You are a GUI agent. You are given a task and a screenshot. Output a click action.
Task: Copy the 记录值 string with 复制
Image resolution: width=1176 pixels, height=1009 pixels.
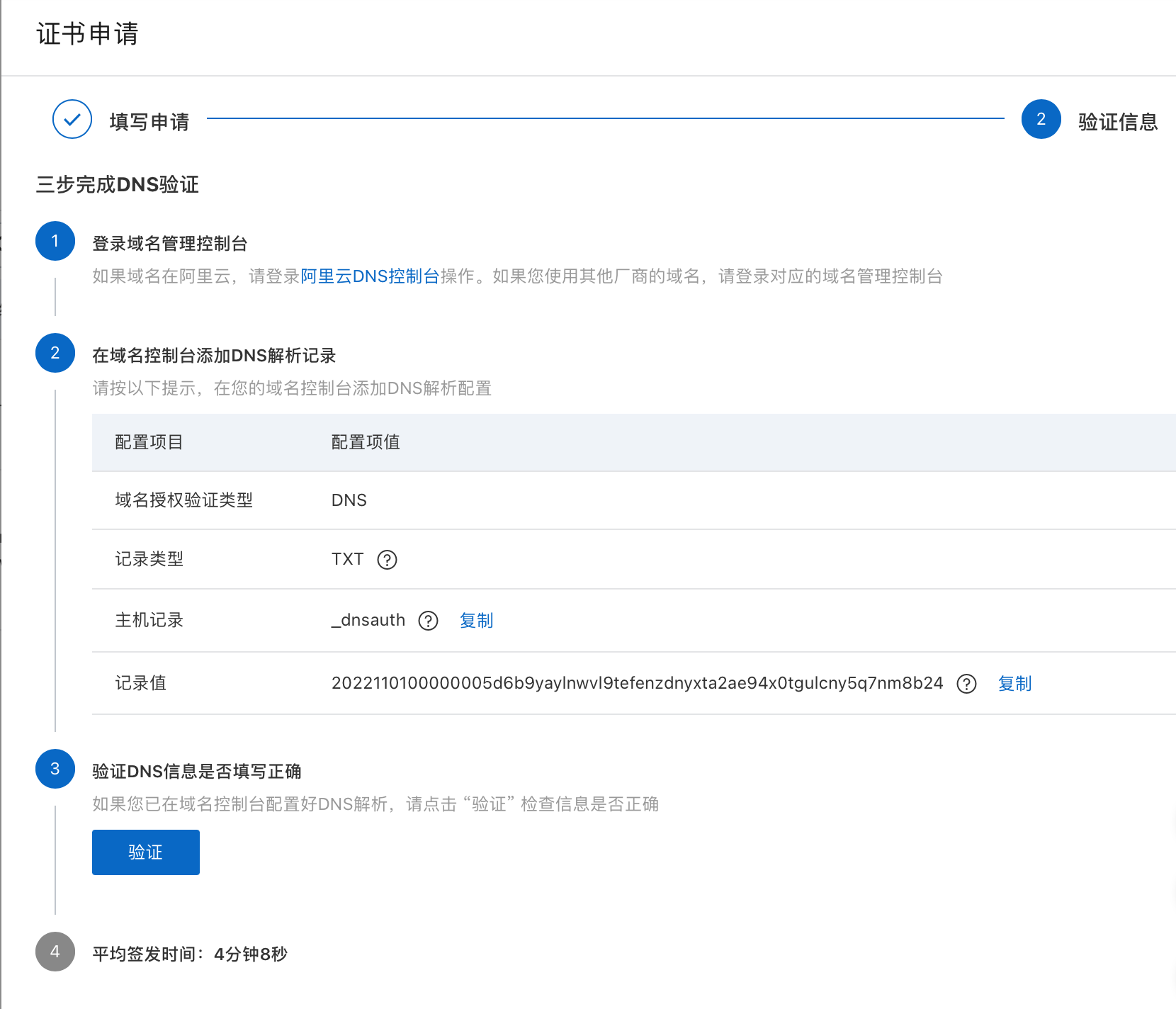[1014, 684]
